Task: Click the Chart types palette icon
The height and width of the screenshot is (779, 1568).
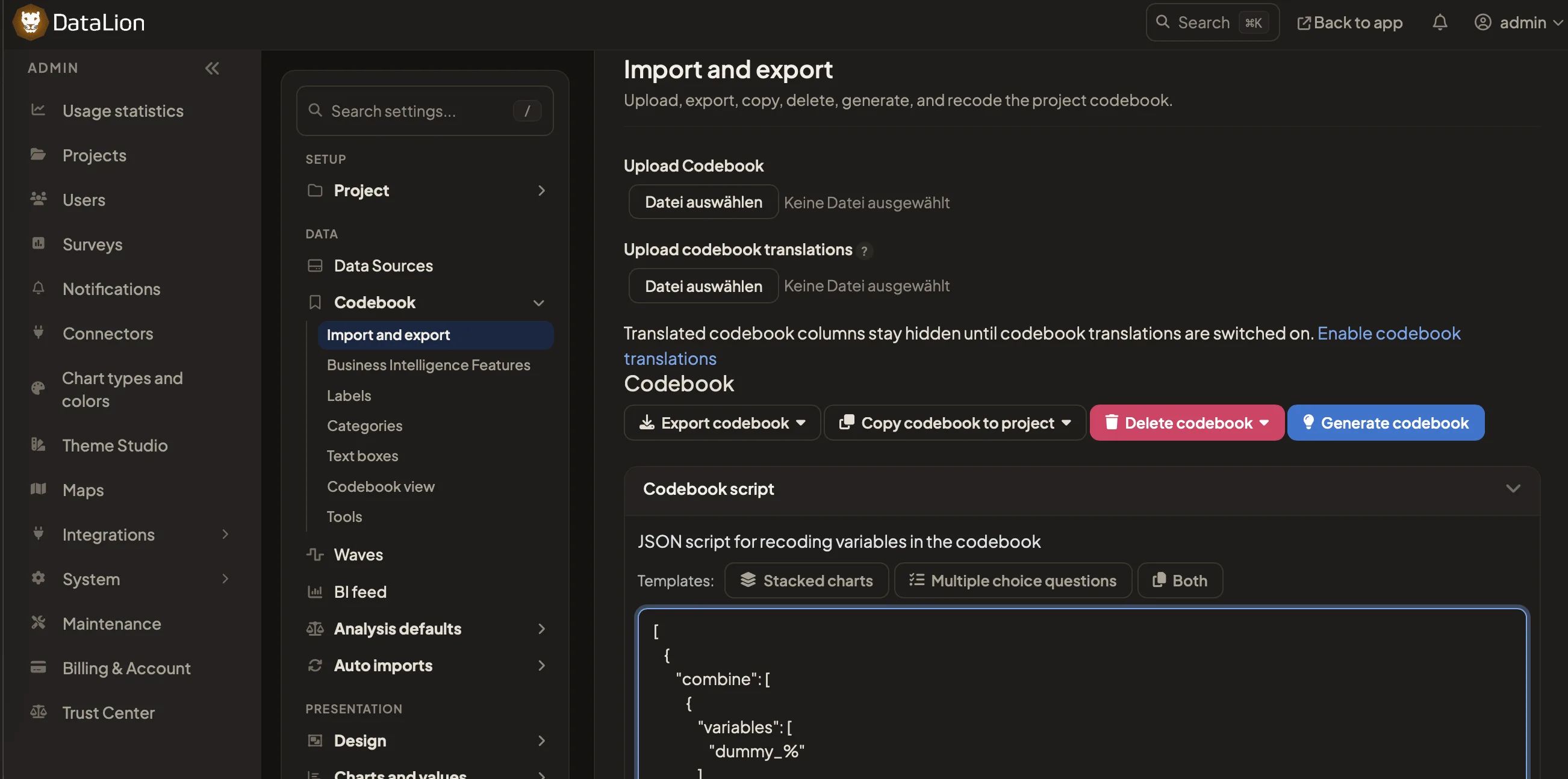Action: pos(39,388)
